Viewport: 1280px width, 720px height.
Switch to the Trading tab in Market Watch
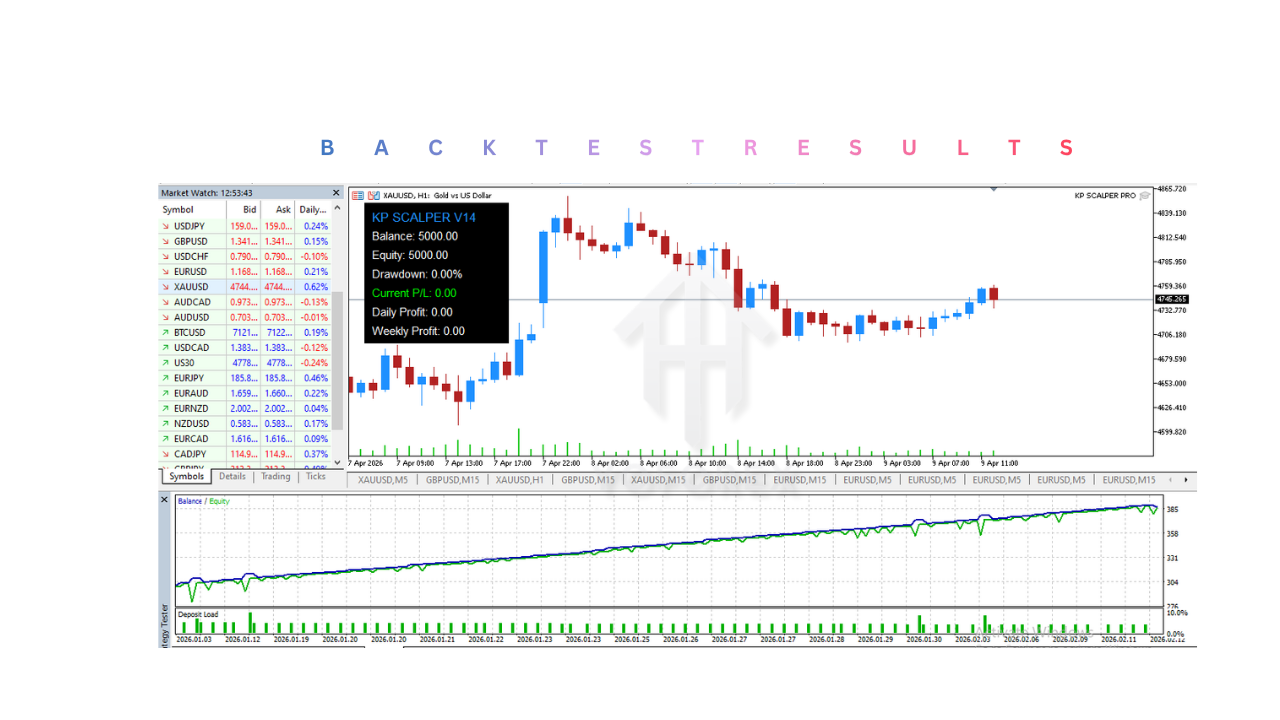275,477
